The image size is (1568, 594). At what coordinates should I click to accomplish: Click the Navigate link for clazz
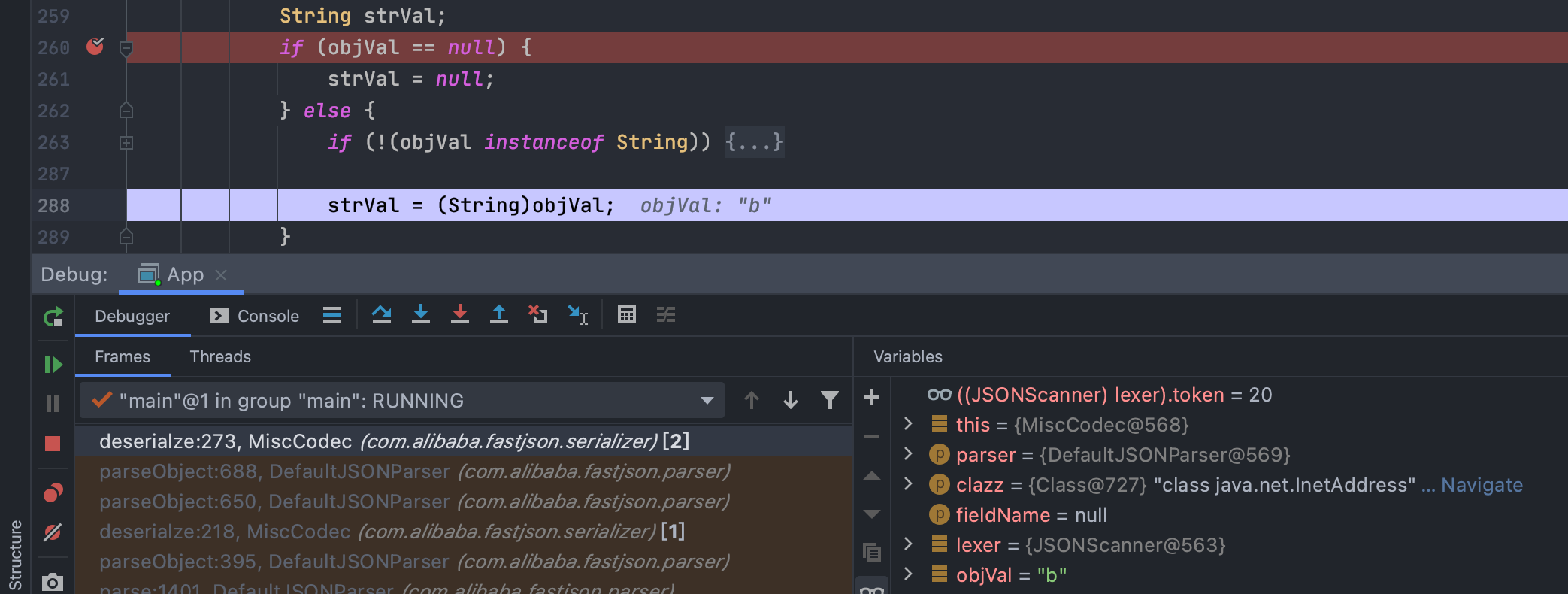1482,485
